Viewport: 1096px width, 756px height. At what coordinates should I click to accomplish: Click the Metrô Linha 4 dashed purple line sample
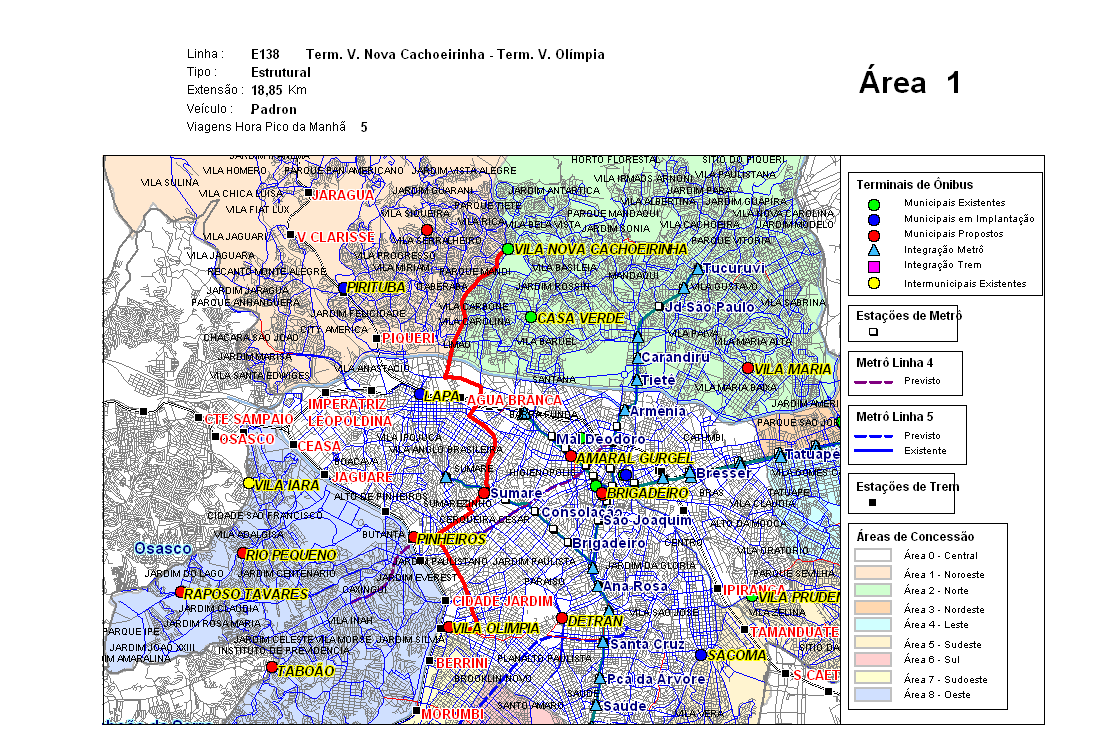coord(874,381)
